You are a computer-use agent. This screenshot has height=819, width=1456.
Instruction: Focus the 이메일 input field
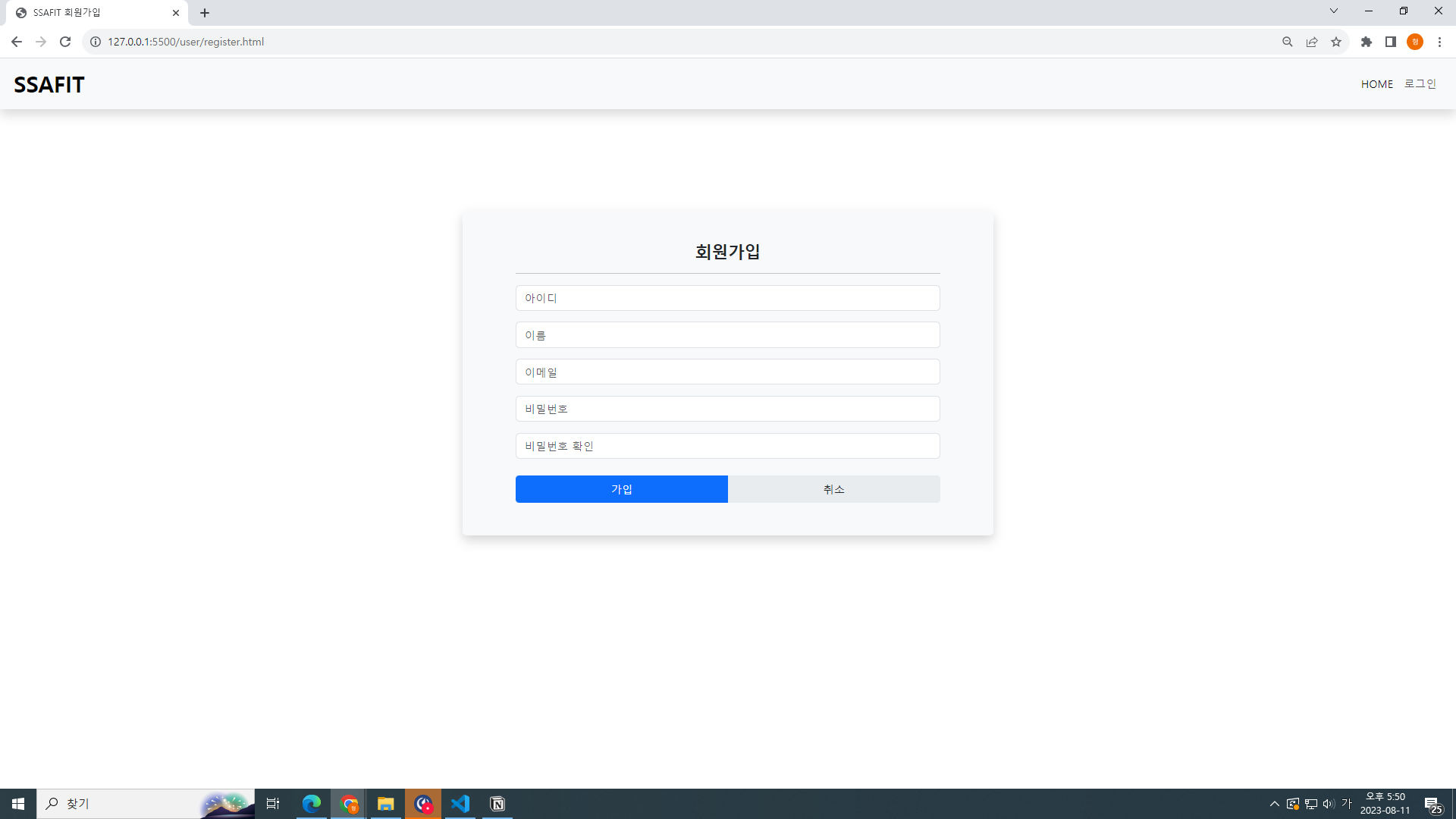[x=728, y=372]
